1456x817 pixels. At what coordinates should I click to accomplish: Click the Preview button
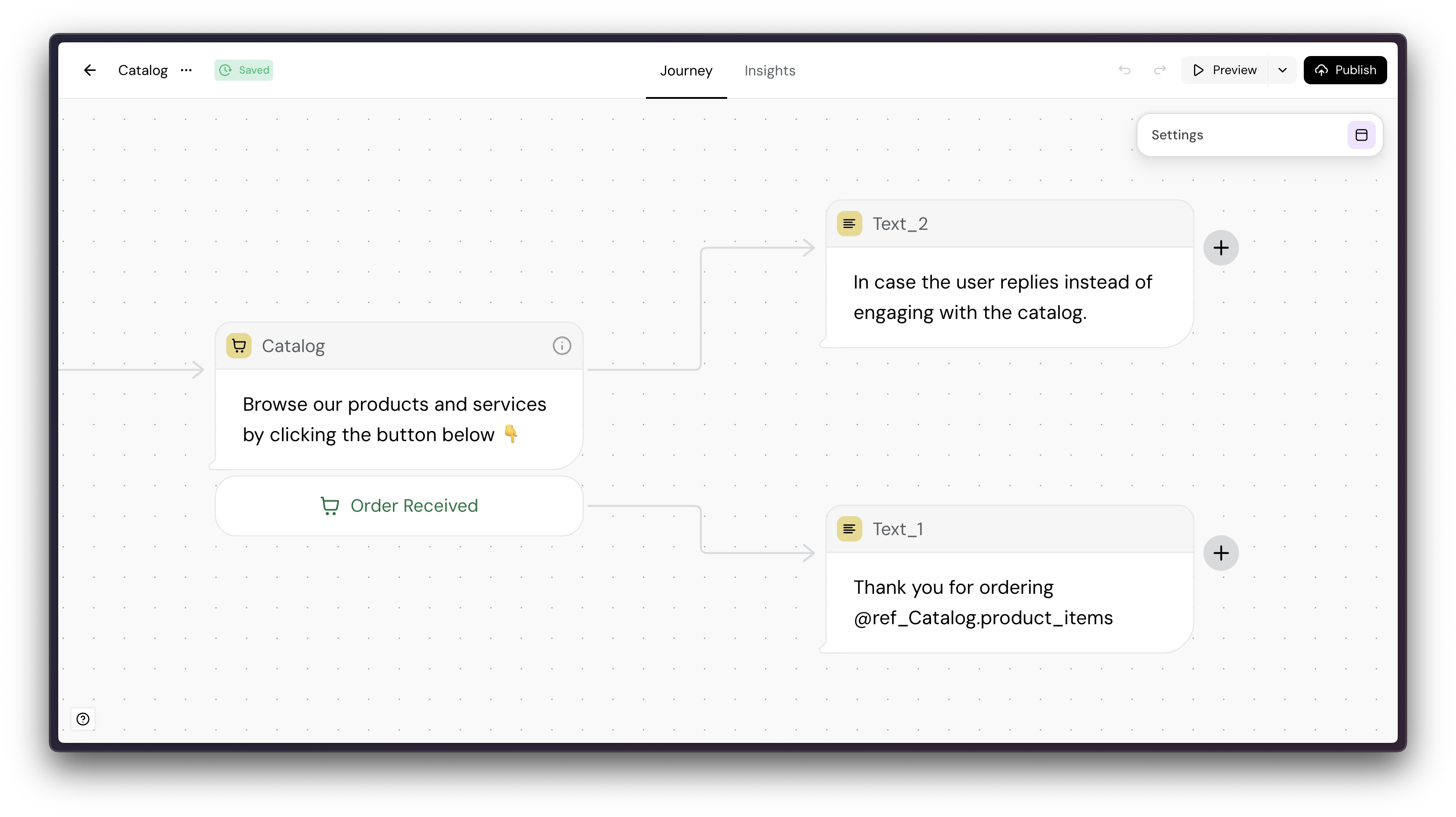(1224, 70)
